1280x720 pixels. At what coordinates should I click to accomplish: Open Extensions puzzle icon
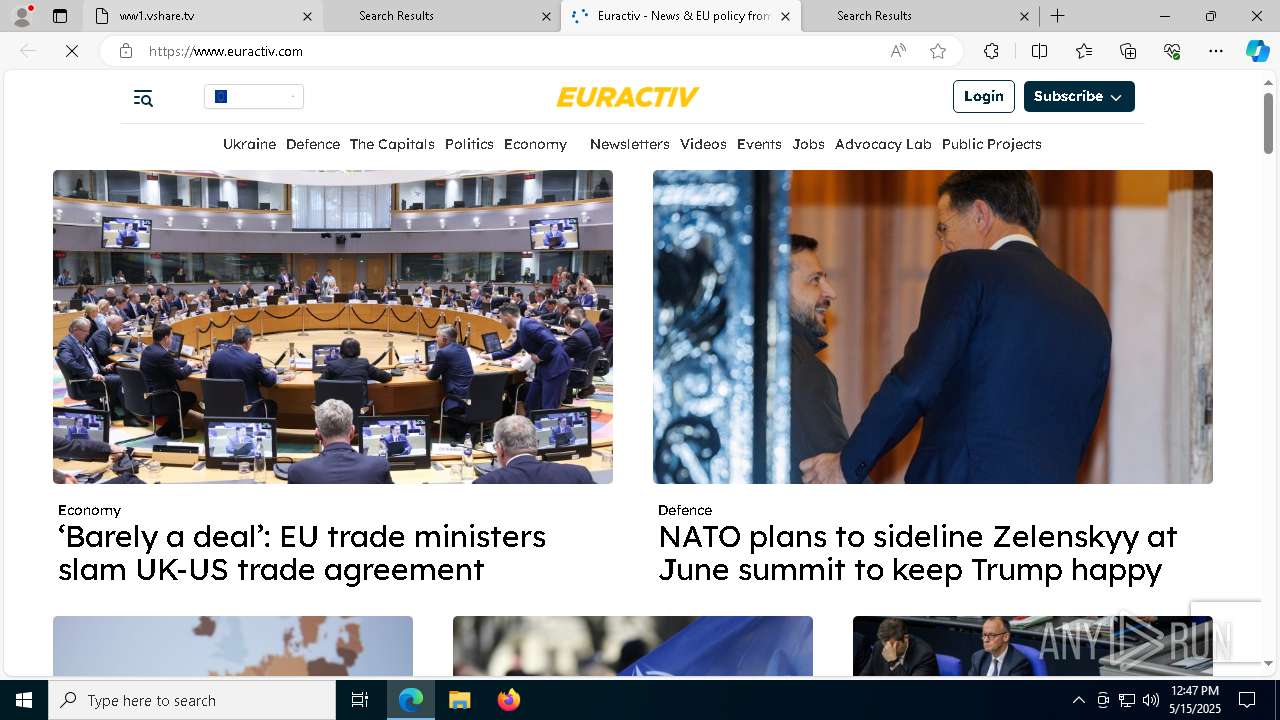991,51
